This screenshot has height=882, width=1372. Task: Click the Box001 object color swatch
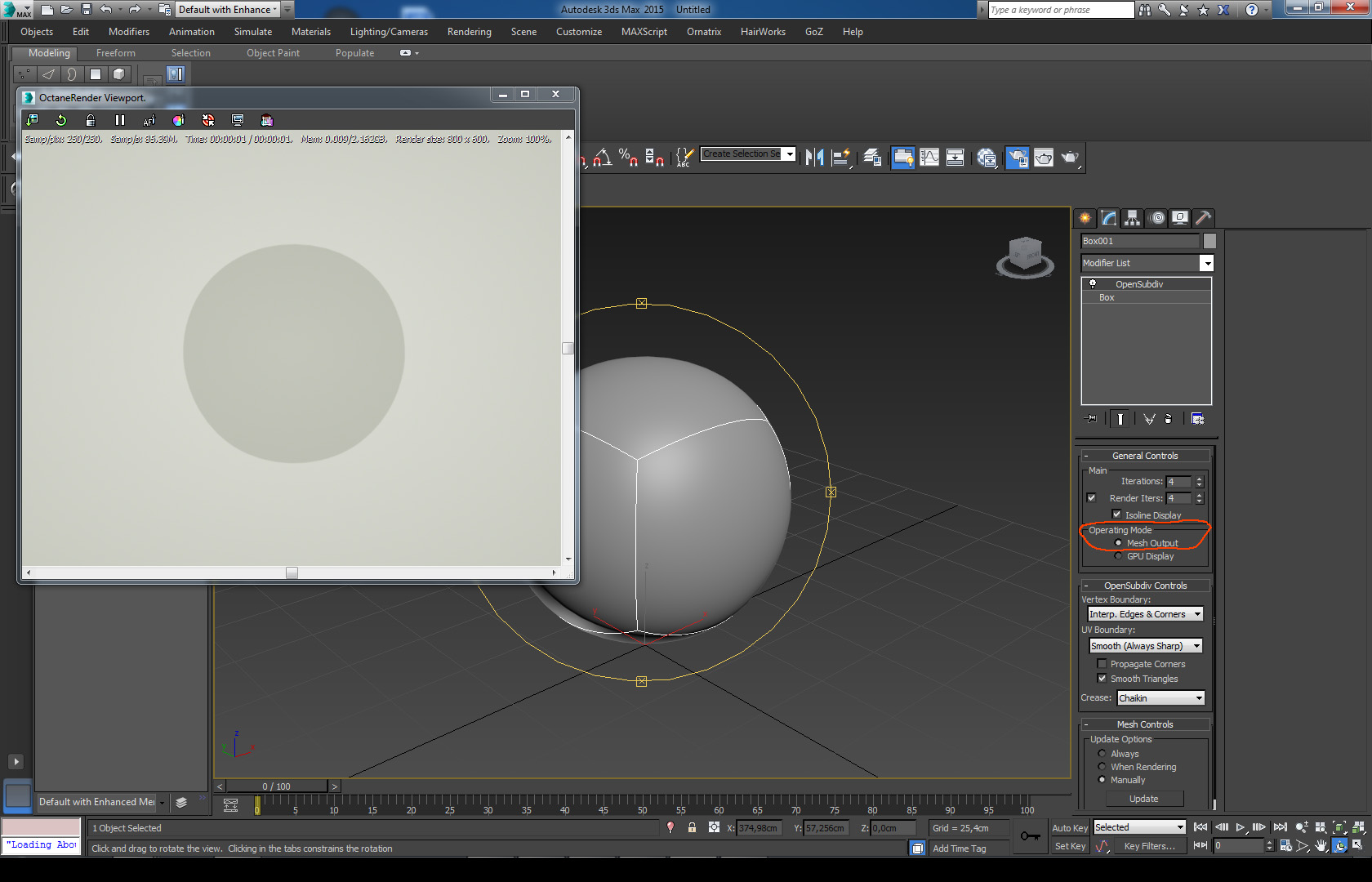pos(1209,241)
